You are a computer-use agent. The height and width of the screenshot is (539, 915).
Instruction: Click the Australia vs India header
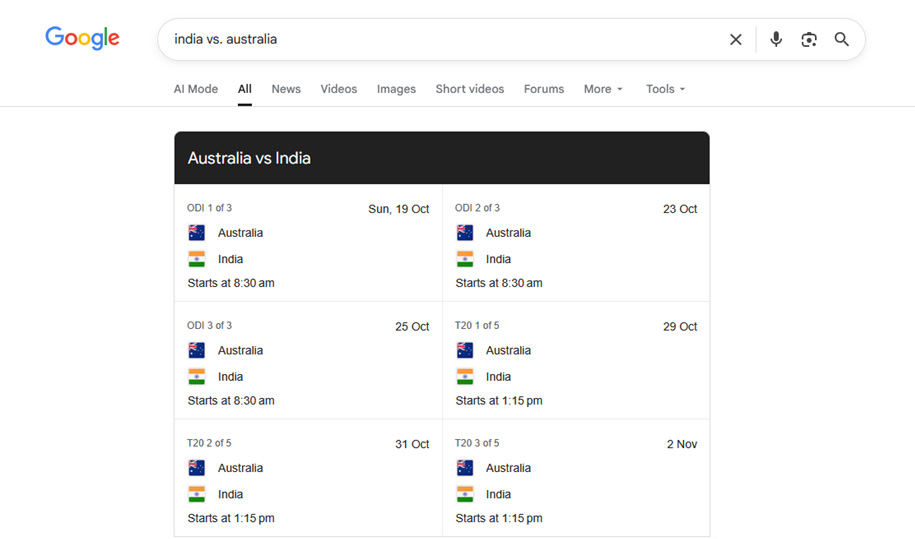[249, 158]
